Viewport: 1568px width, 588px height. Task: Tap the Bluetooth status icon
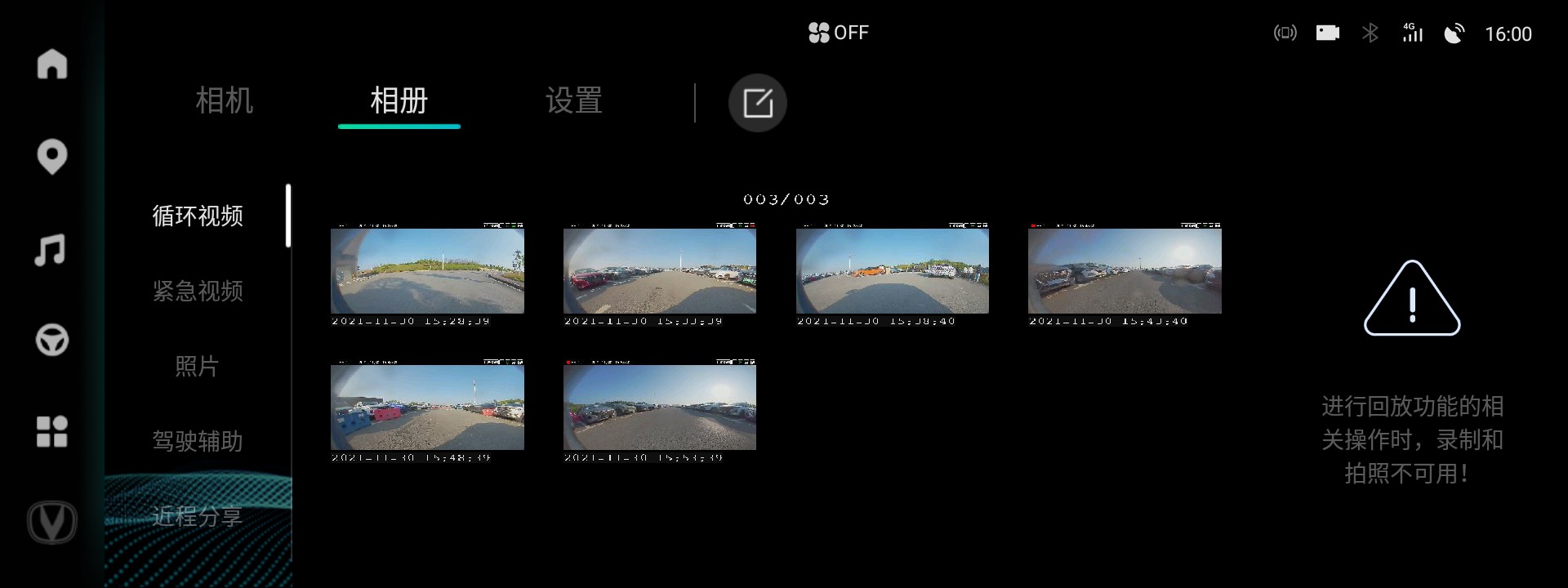pos(1370,33)
